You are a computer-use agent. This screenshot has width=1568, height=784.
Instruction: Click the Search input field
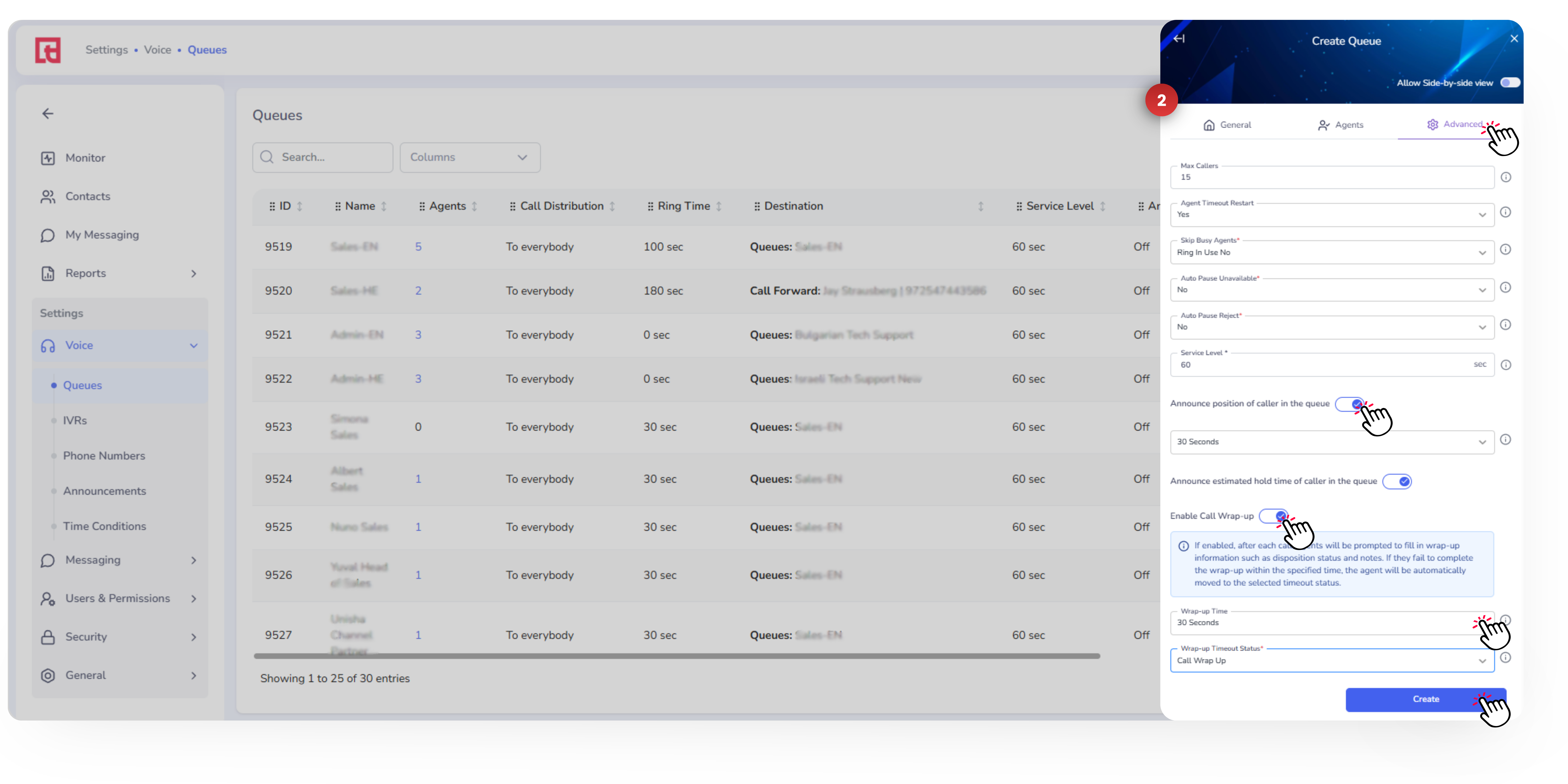tap(322, 158)
